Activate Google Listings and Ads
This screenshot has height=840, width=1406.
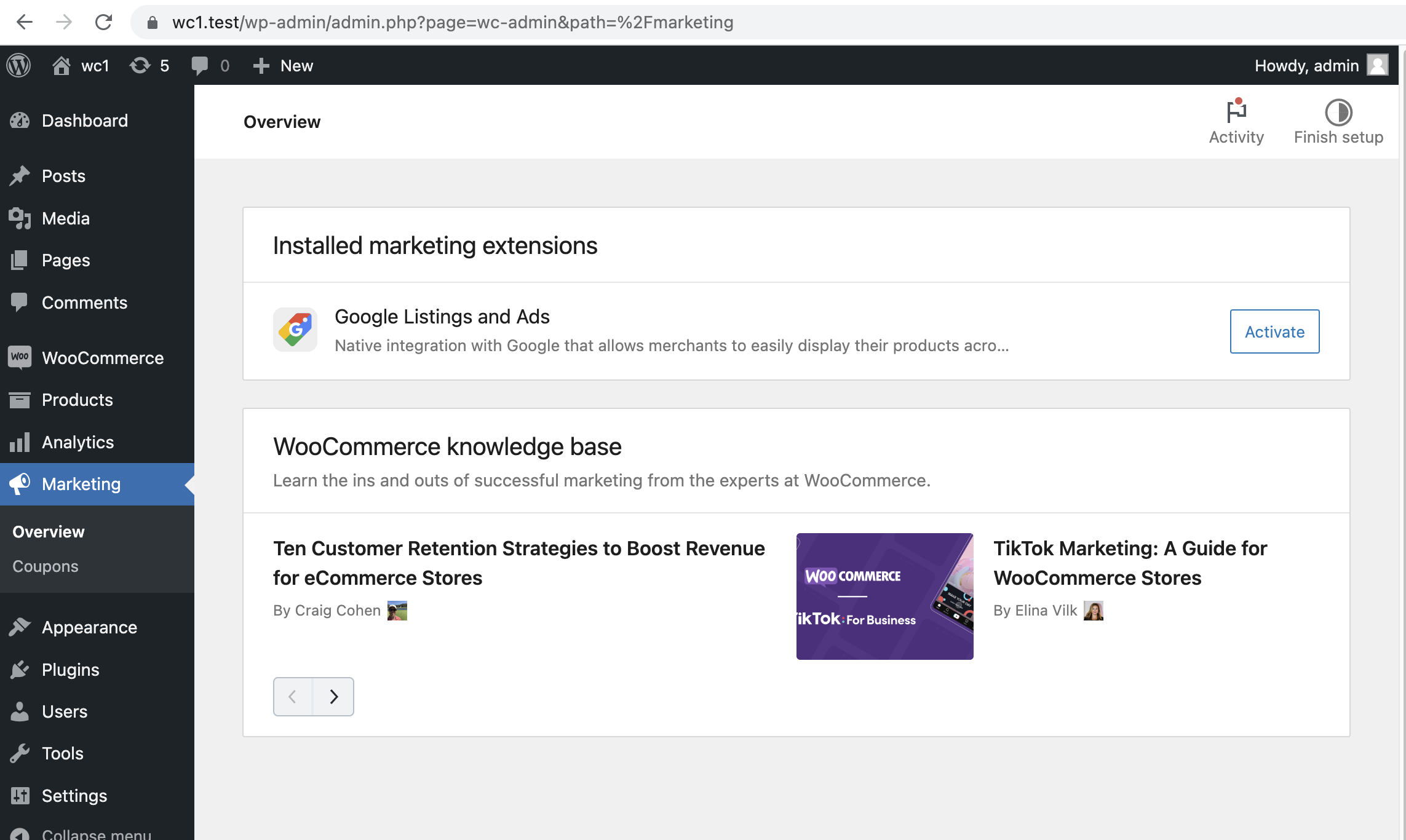point(1274,331)
